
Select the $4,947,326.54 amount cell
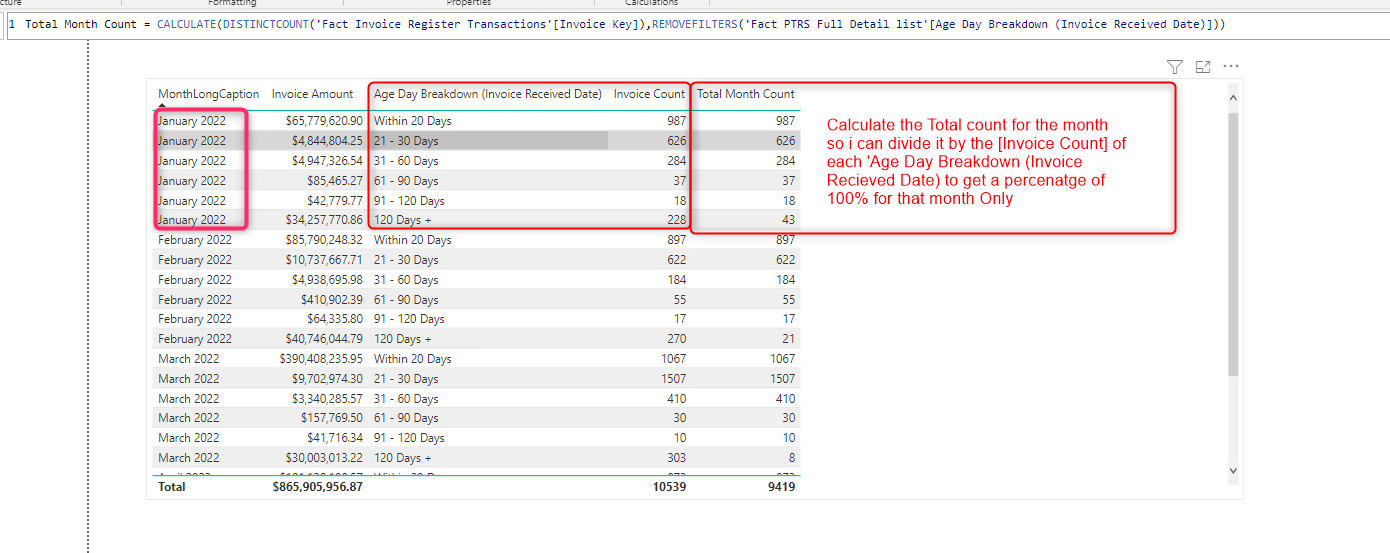[x=328, y=161]
